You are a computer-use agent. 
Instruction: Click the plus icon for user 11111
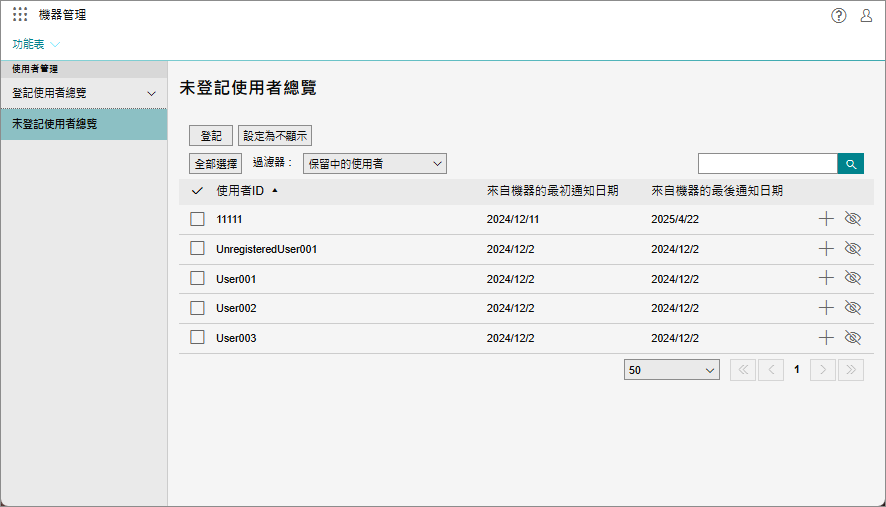pos(826,219)
